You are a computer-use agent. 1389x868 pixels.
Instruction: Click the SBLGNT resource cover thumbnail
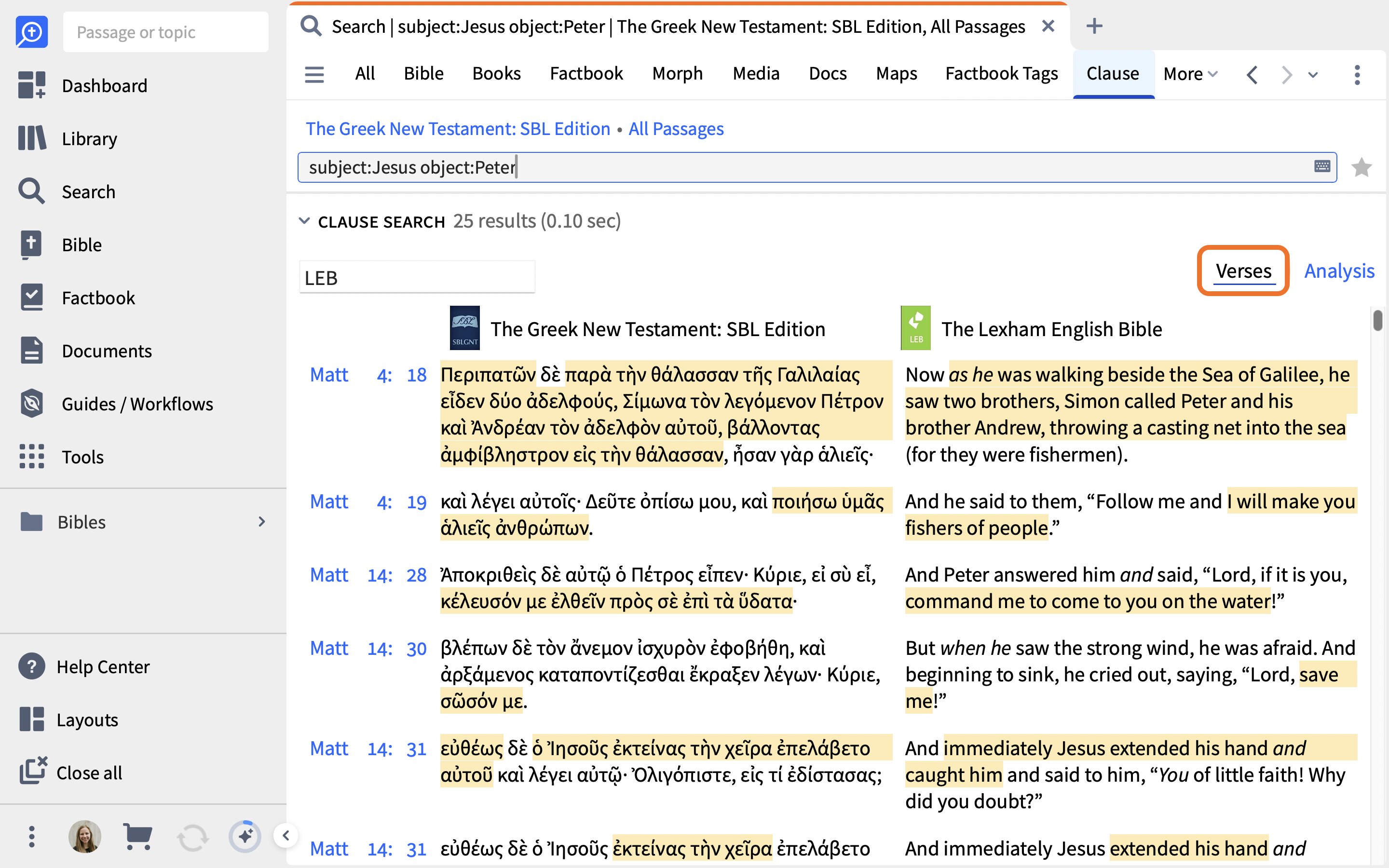464,328
